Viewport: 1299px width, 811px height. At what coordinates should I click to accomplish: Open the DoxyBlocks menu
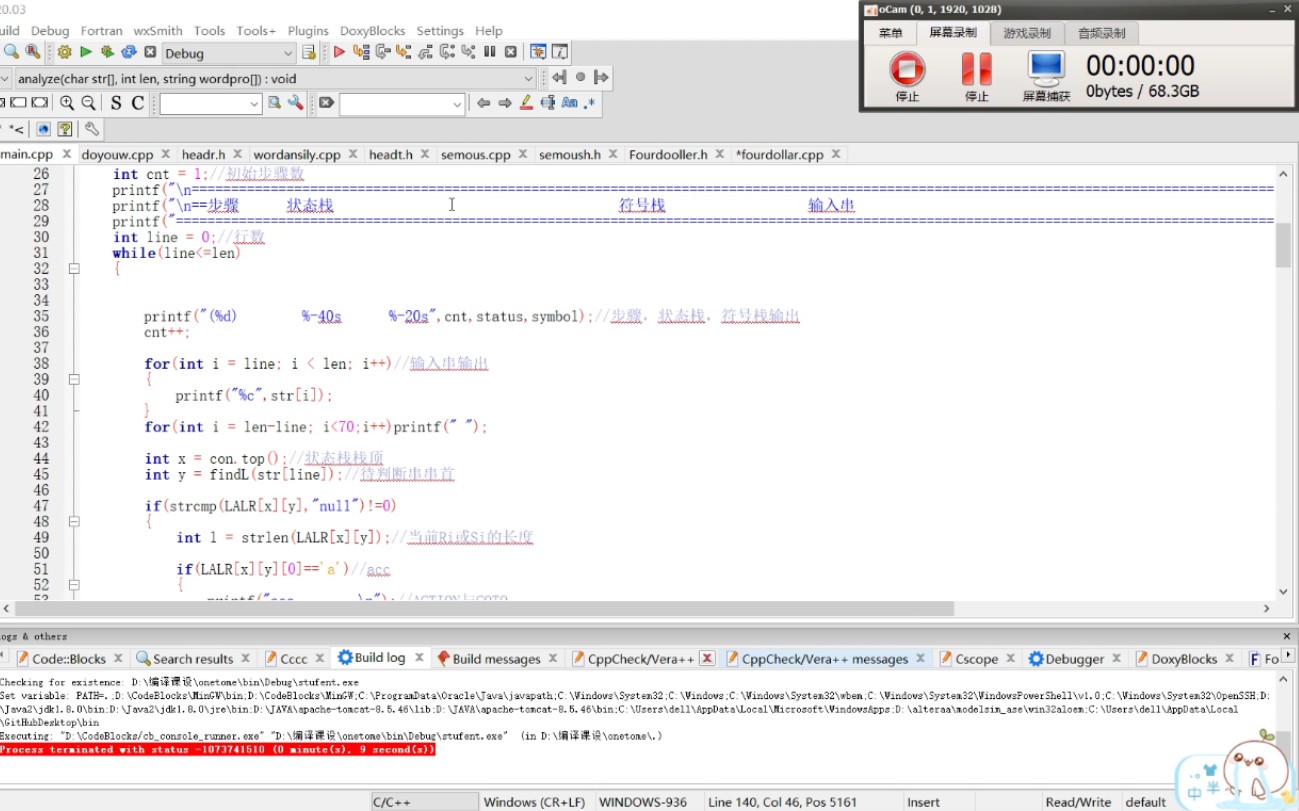[x=373, y=31]
